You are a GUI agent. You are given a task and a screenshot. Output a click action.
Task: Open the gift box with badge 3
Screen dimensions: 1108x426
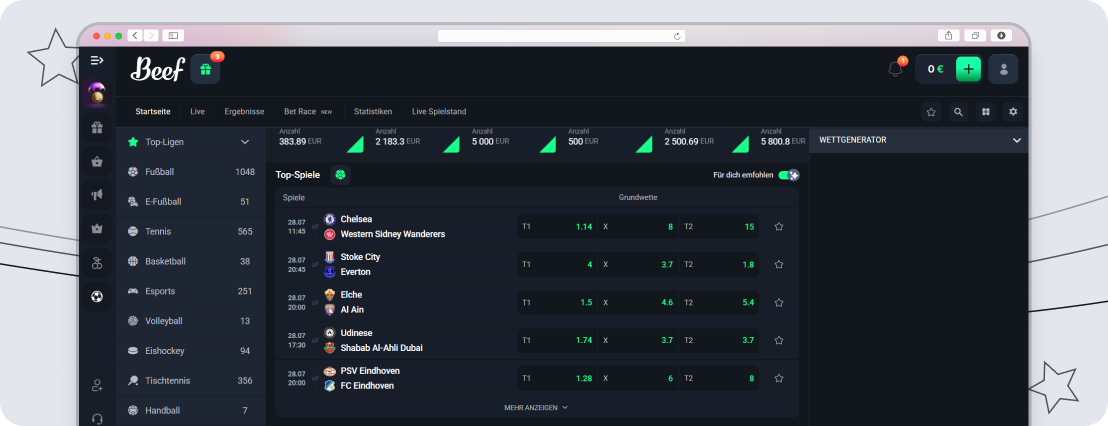(205, 69)
